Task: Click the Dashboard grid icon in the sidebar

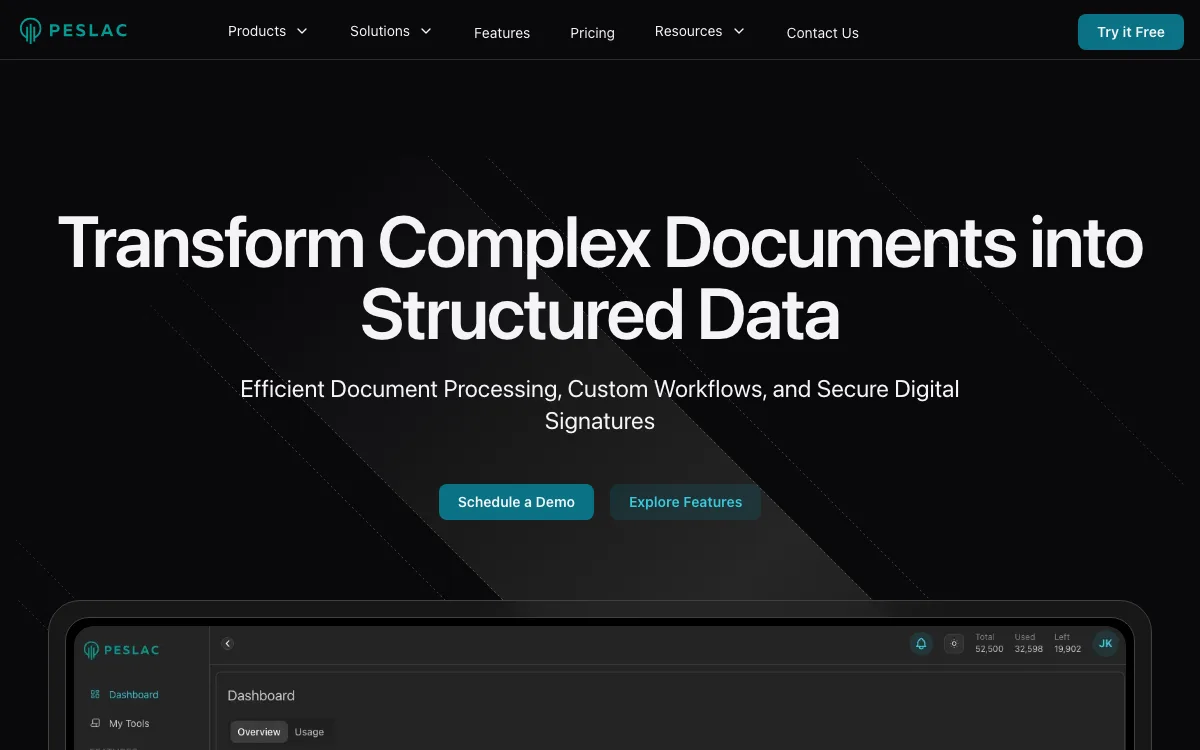Action: (x=95, y=694)
